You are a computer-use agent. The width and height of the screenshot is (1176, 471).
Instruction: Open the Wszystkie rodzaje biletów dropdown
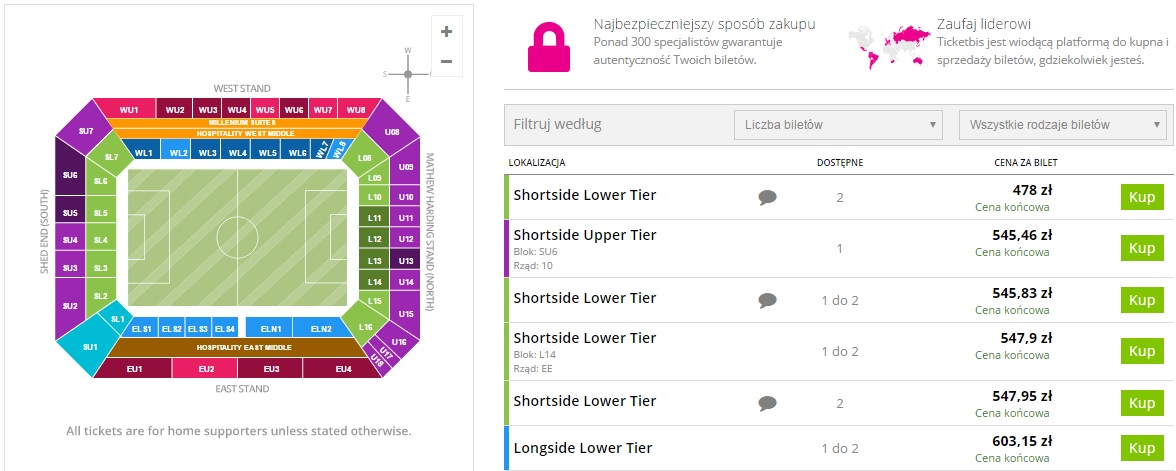click(x=1062, y=125)
